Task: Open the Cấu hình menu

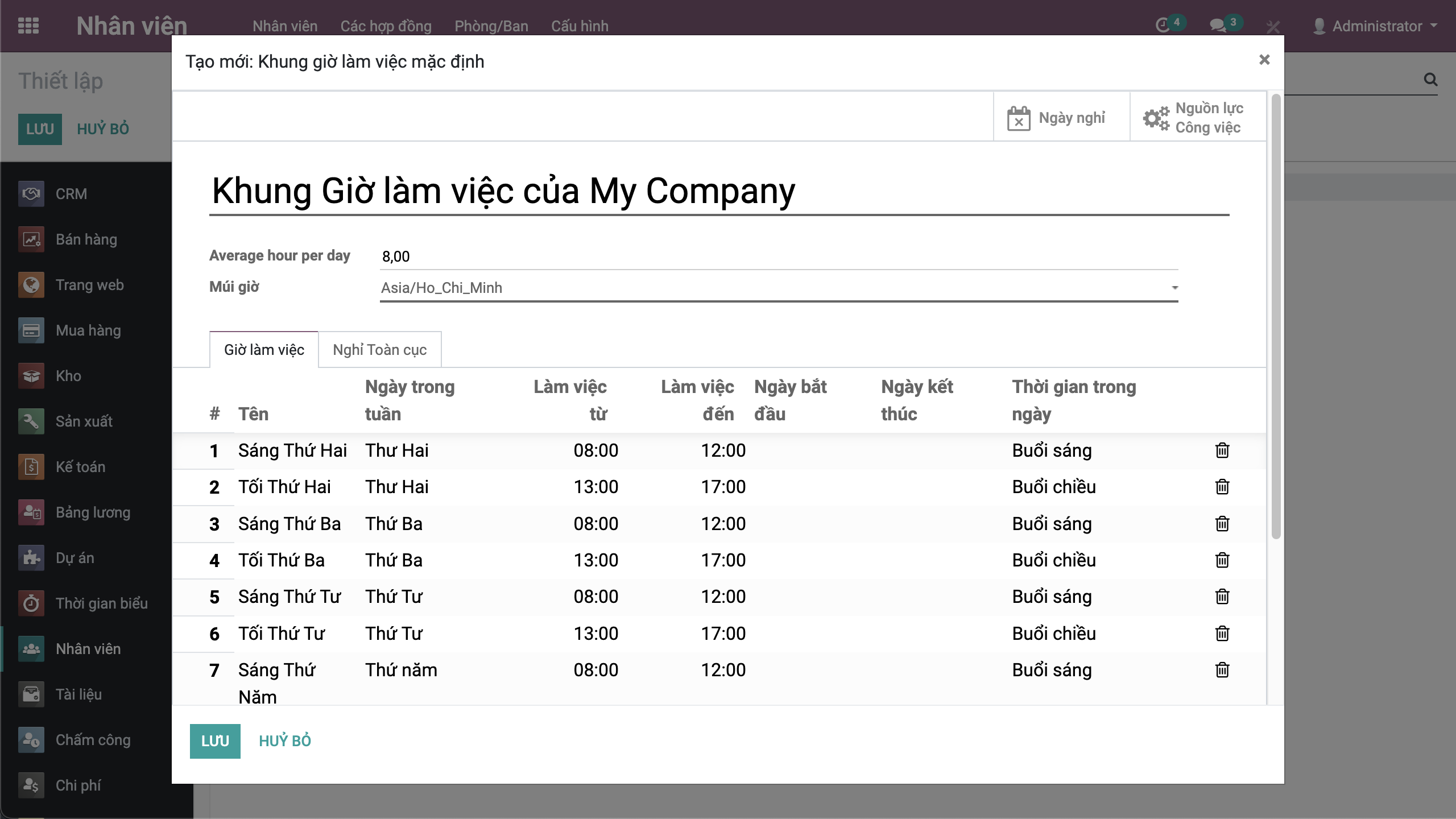Action: (580, 26)
